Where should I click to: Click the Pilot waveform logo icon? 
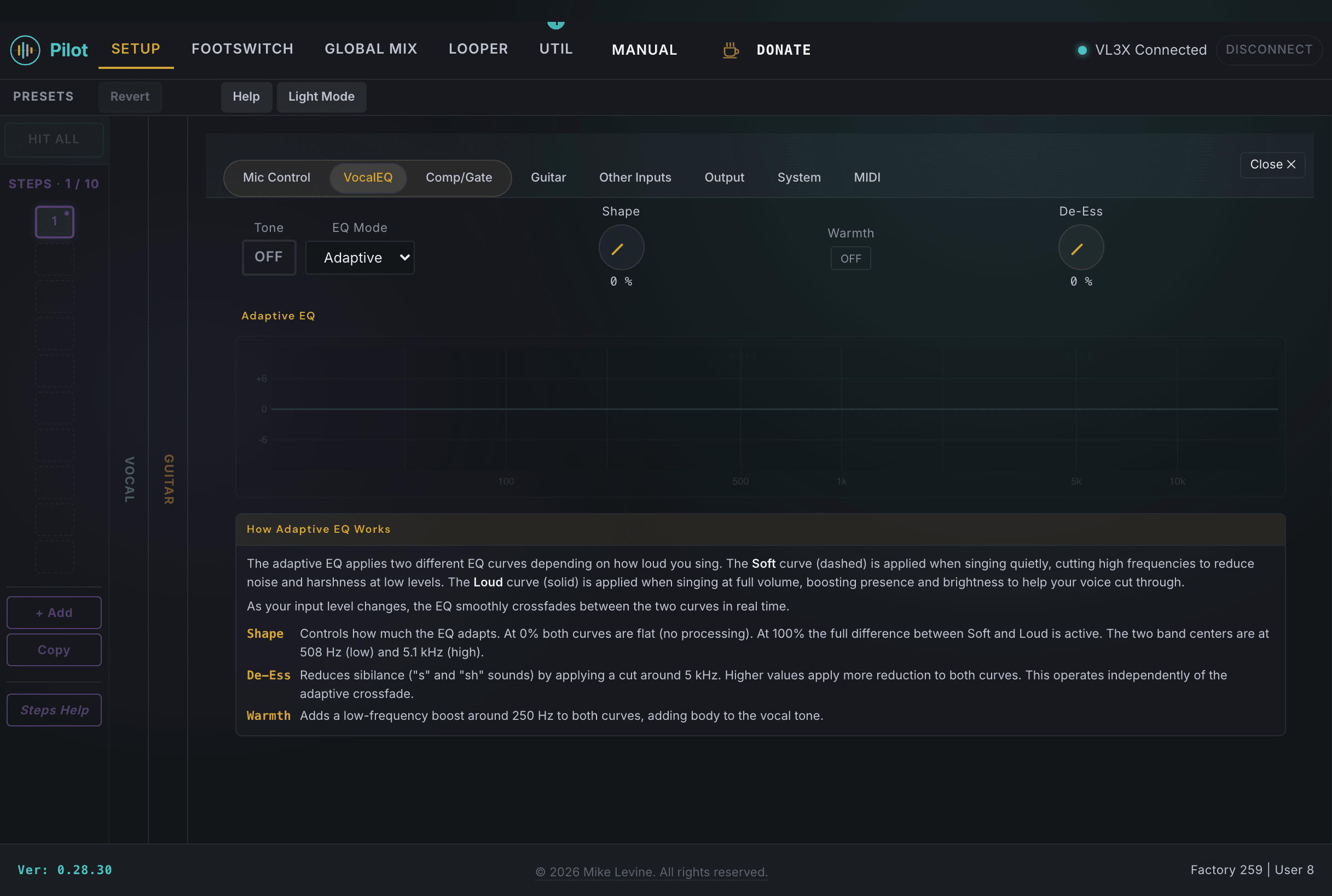25,50
